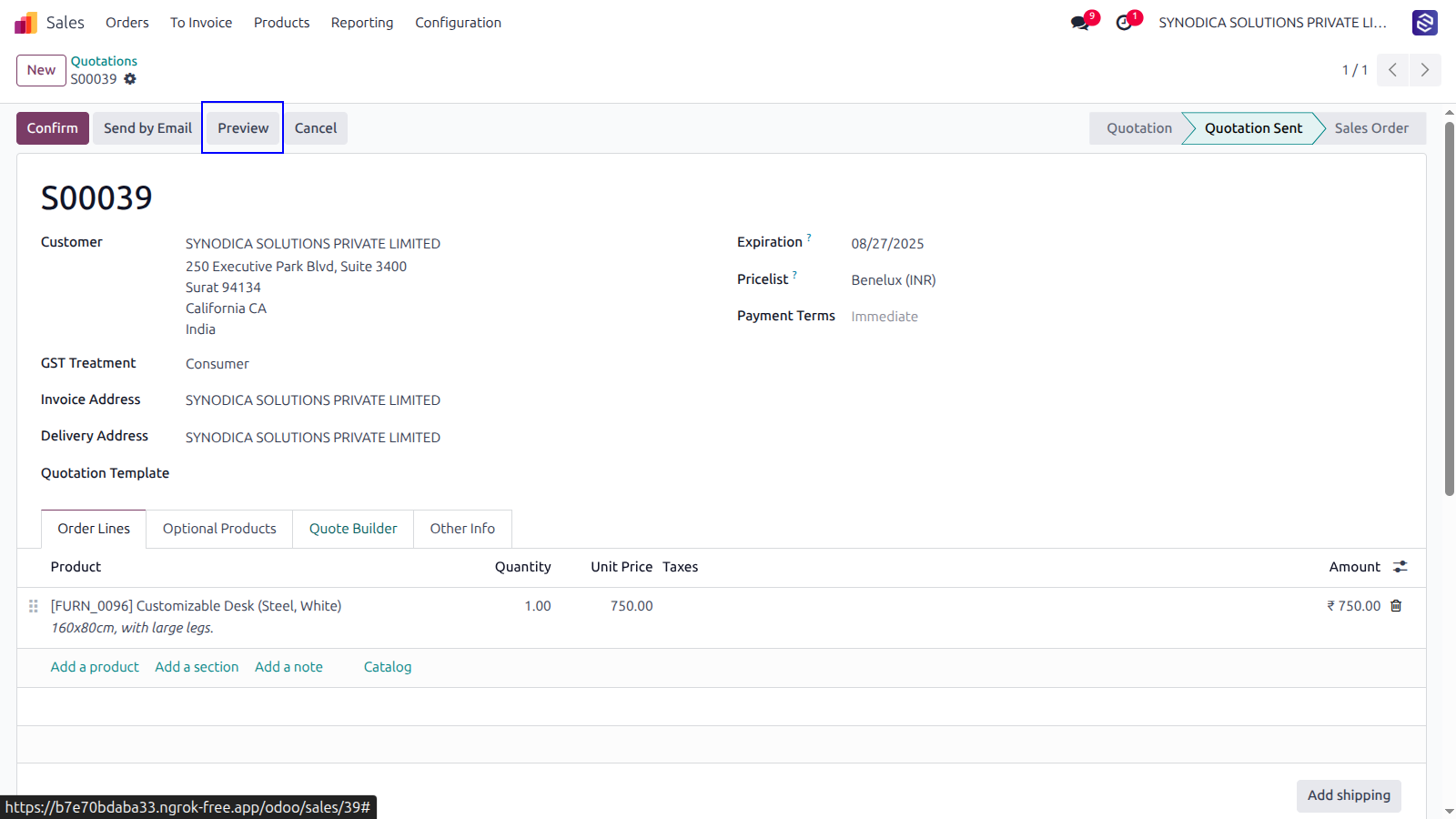
Task: Click the vertical page scrollbar
Action: click(x=1449, y=308)
